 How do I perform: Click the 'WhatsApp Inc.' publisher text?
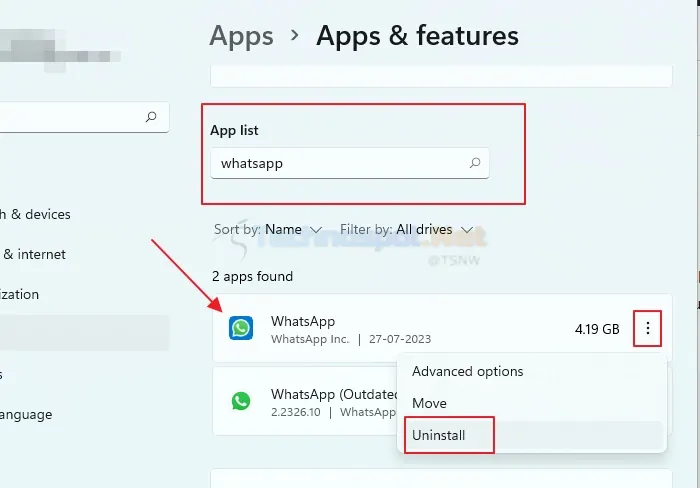tap(310, 339)
